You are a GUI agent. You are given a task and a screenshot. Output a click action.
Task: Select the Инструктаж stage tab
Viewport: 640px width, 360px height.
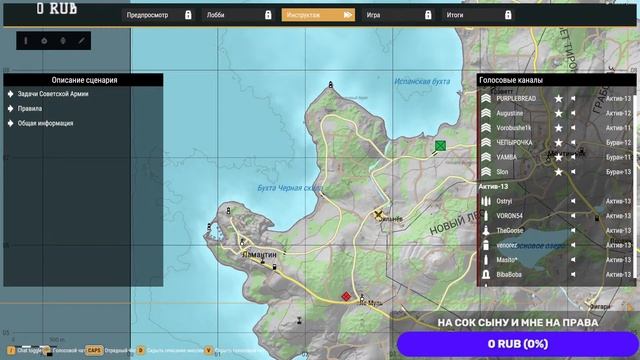pyautogui.click(x=318, y=15)
